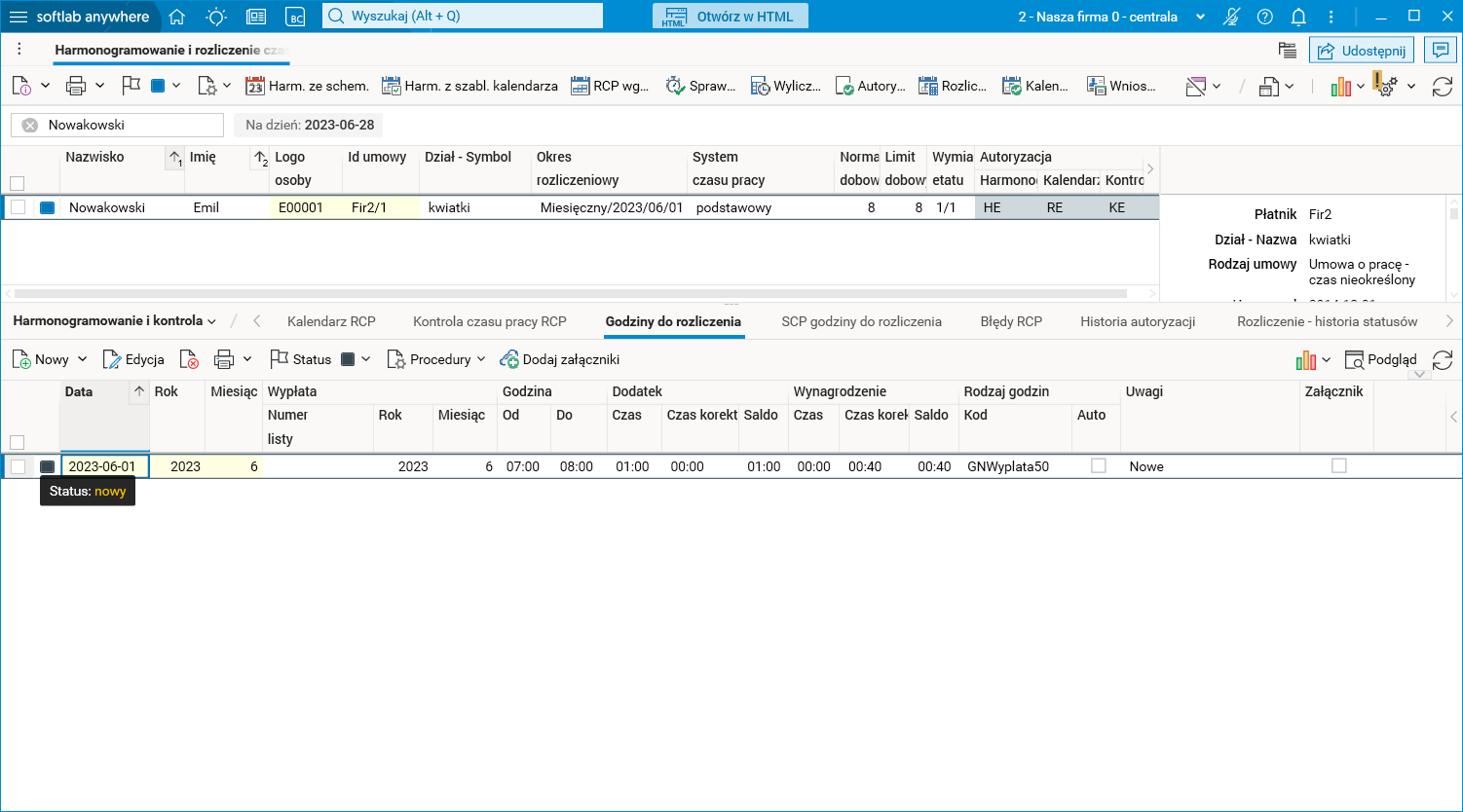Click the Harm. ze schem. button
Image resolution: width=1463 pixels, height=812 pixels.
(307, 86)
